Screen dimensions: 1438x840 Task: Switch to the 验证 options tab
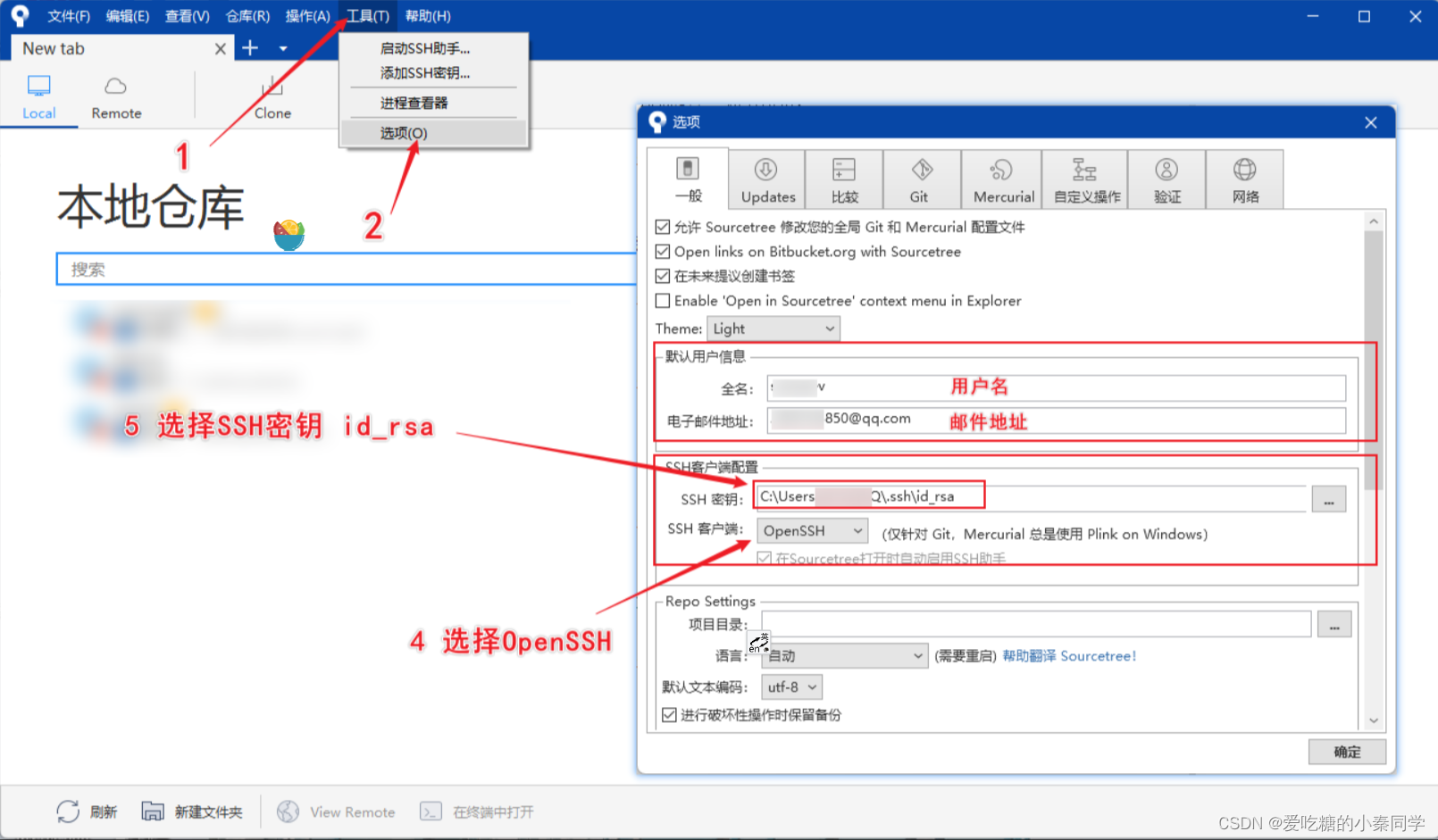(x=1166, y=179)
